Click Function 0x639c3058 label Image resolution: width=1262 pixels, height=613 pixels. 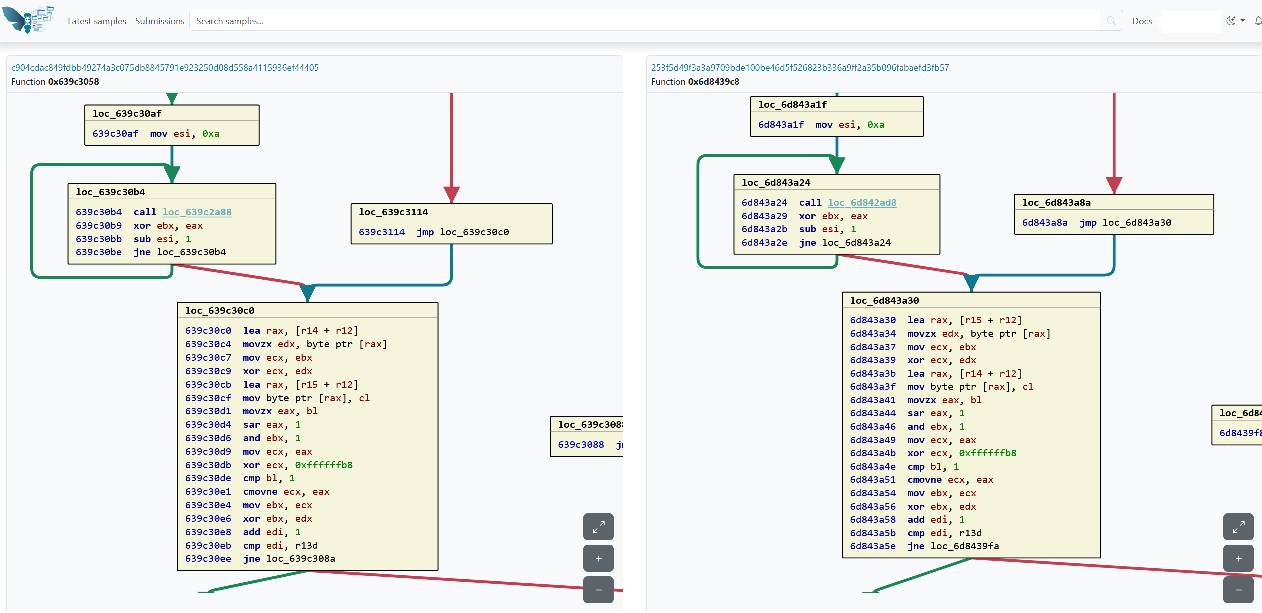(x=55, y=81)
